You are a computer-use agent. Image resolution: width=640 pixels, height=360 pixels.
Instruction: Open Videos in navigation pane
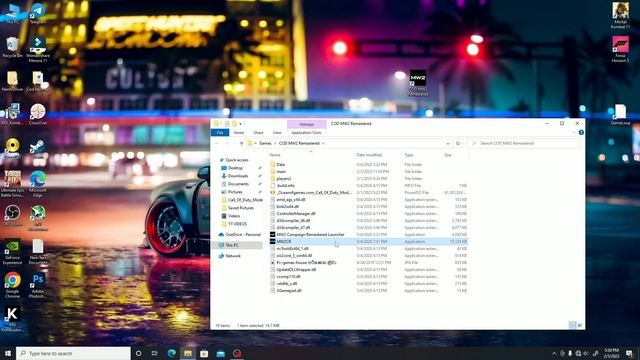[x=234, y=216]
